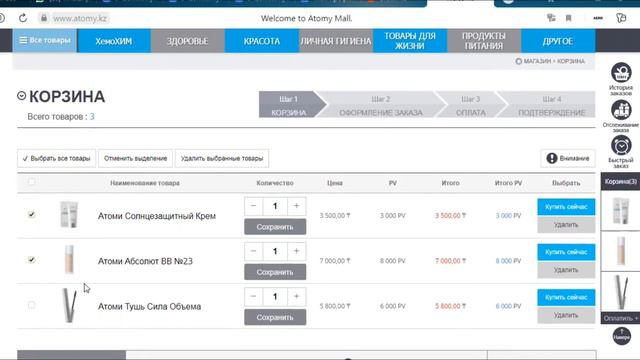Decrease sunscreen quantity with minus
640x360 pixels.
(253, 206)
